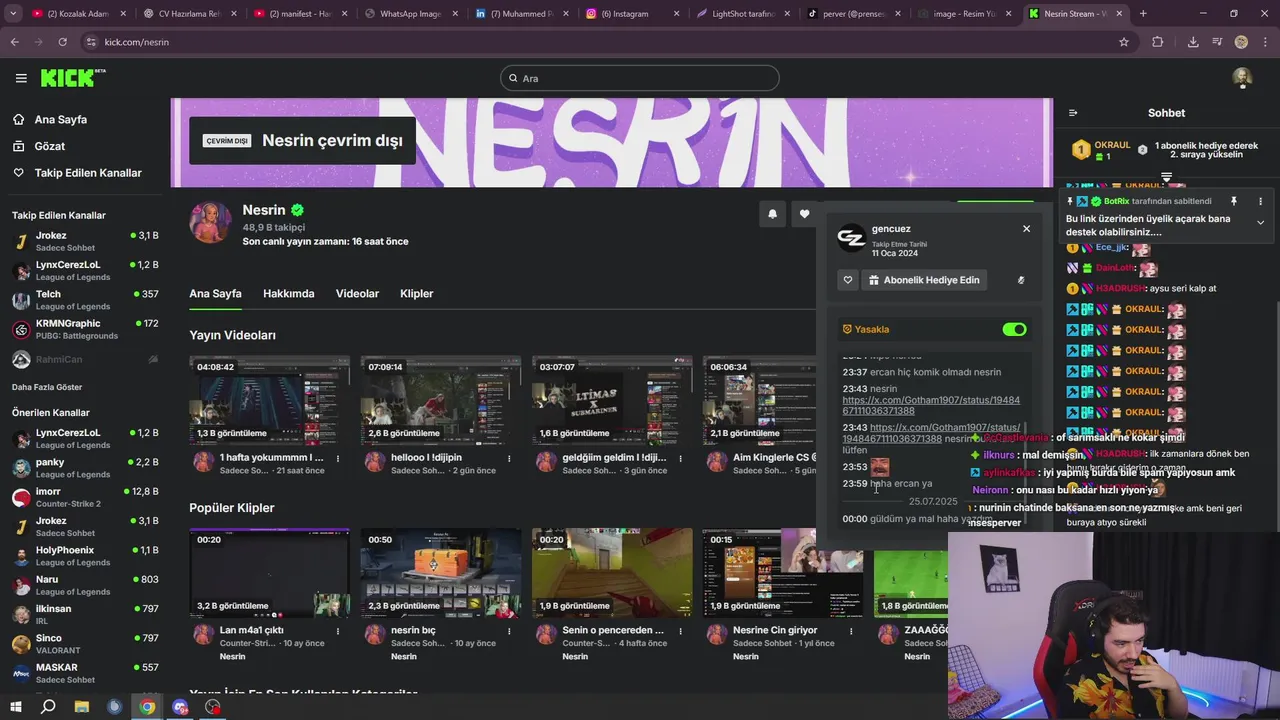Open a new browser tab
1280x720 pixels.
coord(1143,14)
